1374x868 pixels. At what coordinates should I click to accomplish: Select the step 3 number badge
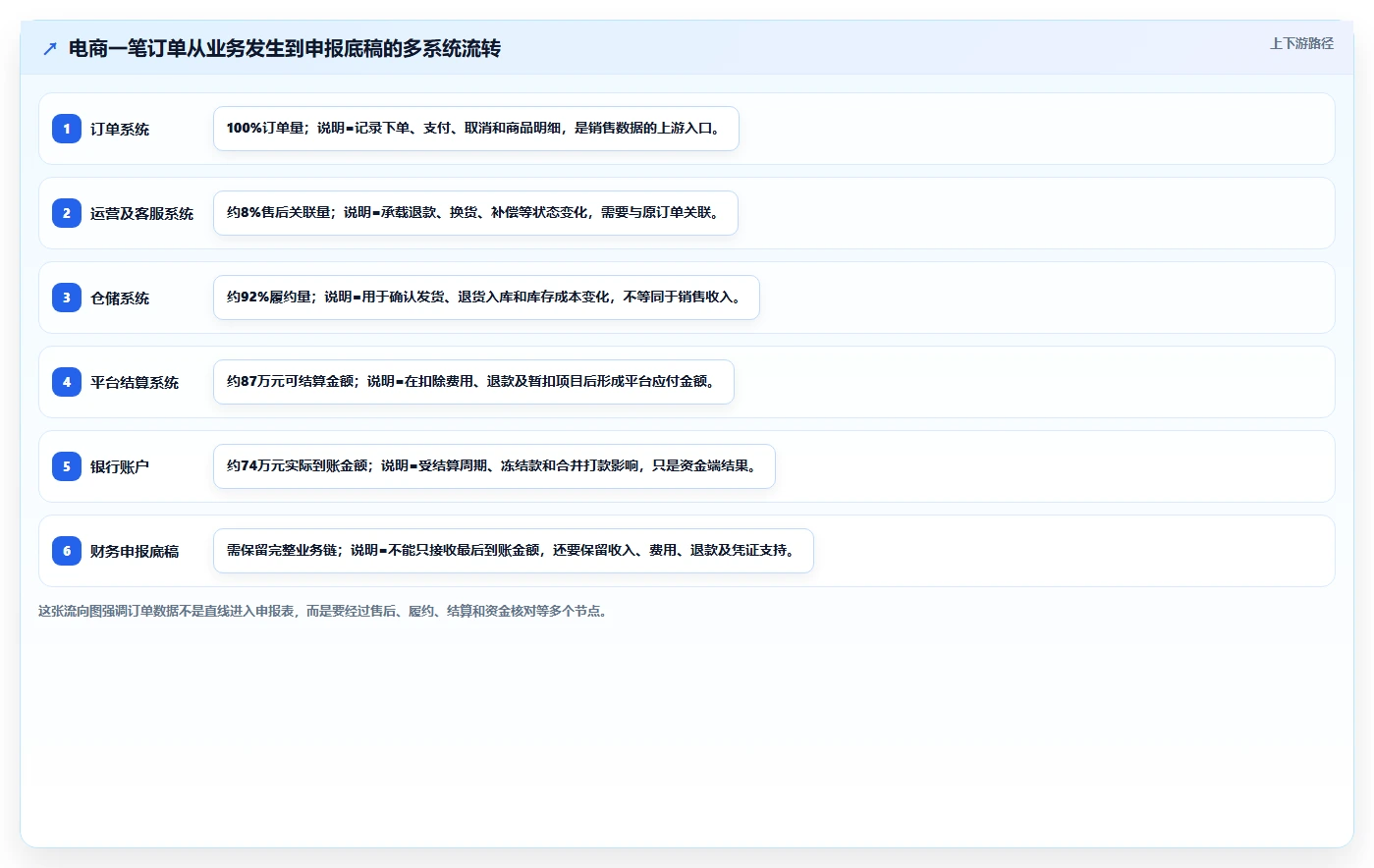click(67, 298)
